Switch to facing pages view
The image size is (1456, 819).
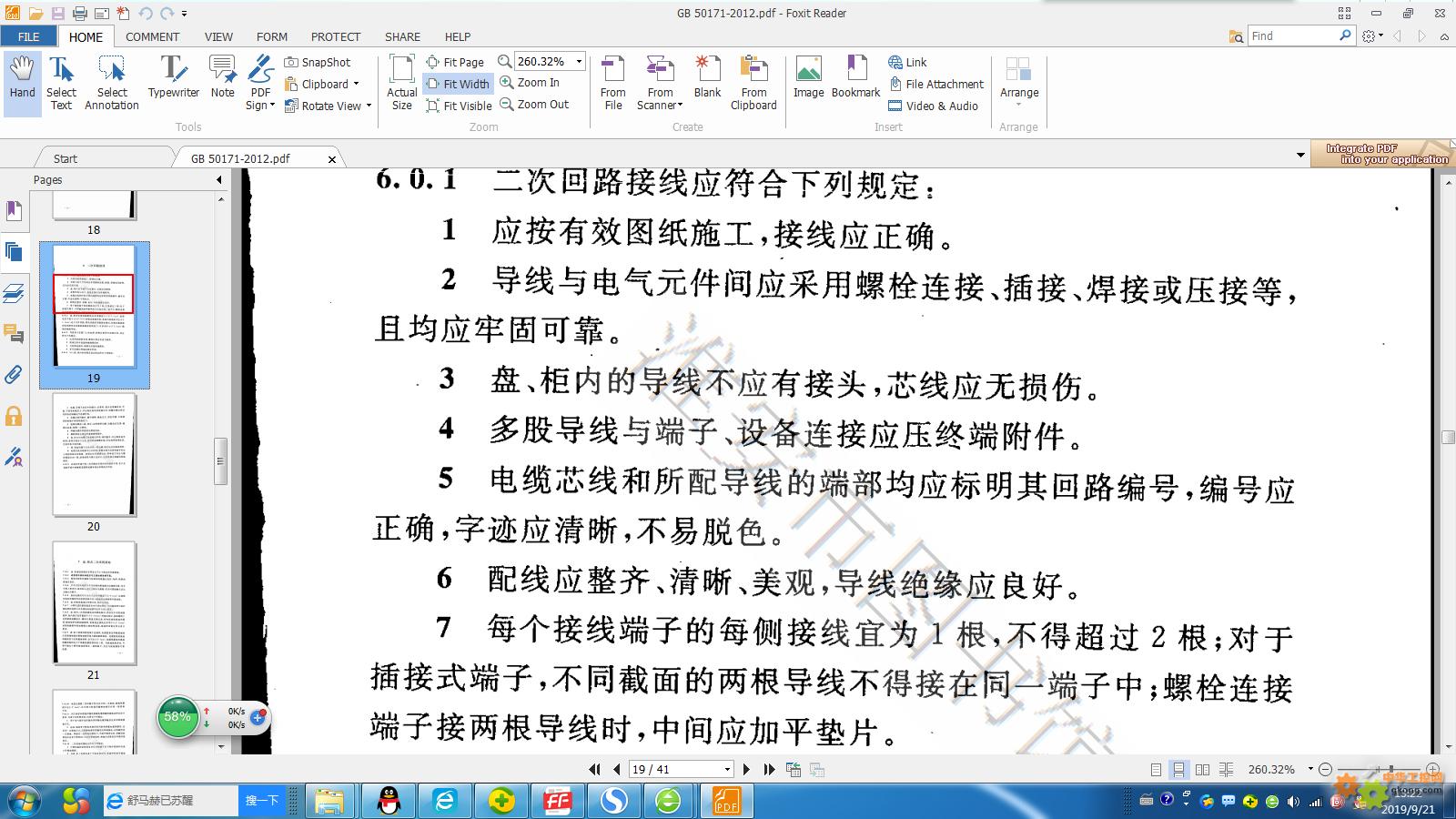tap(1202, 770)
